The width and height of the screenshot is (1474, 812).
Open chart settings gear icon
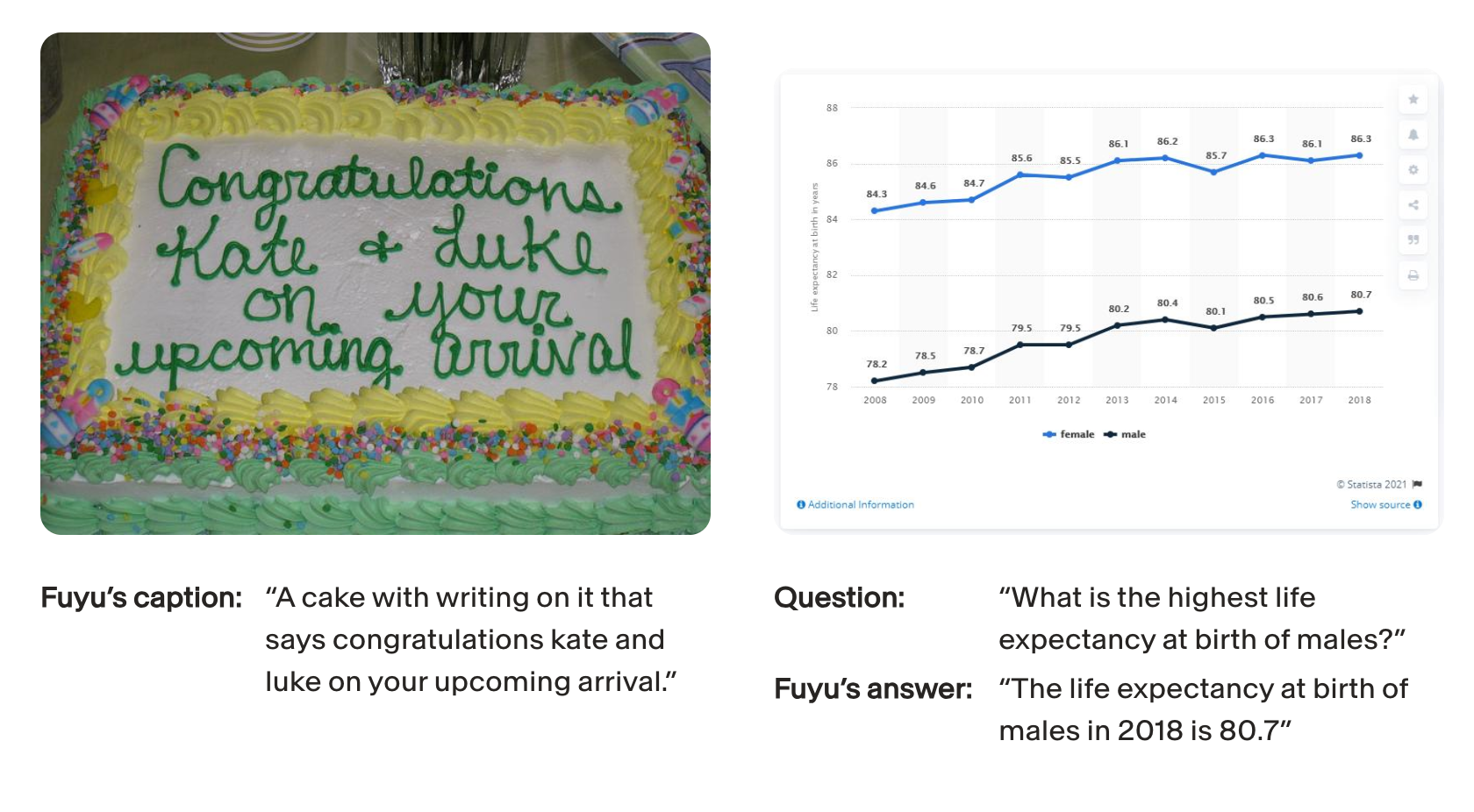1413,169
